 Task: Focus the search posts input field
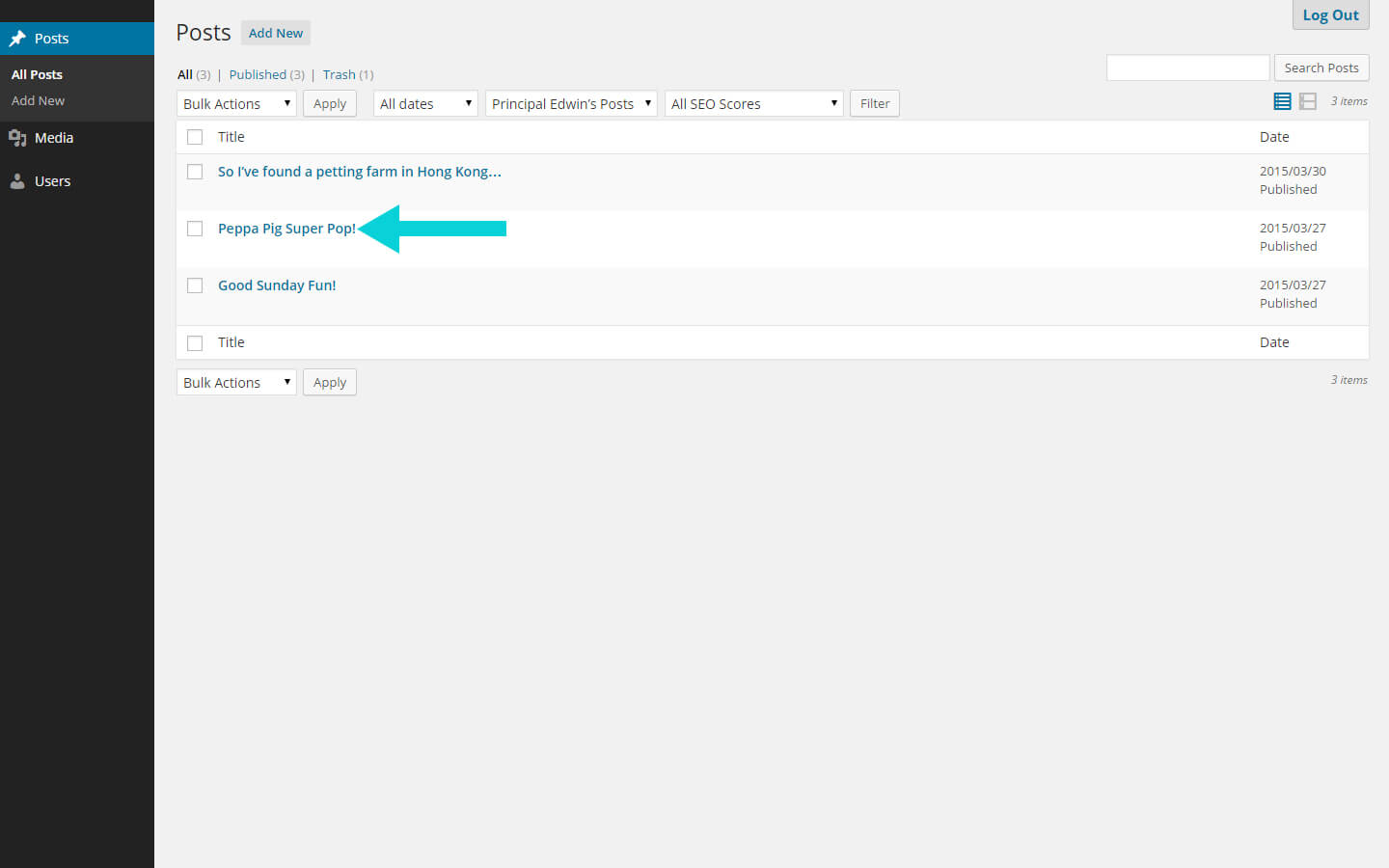(1187, 68)
